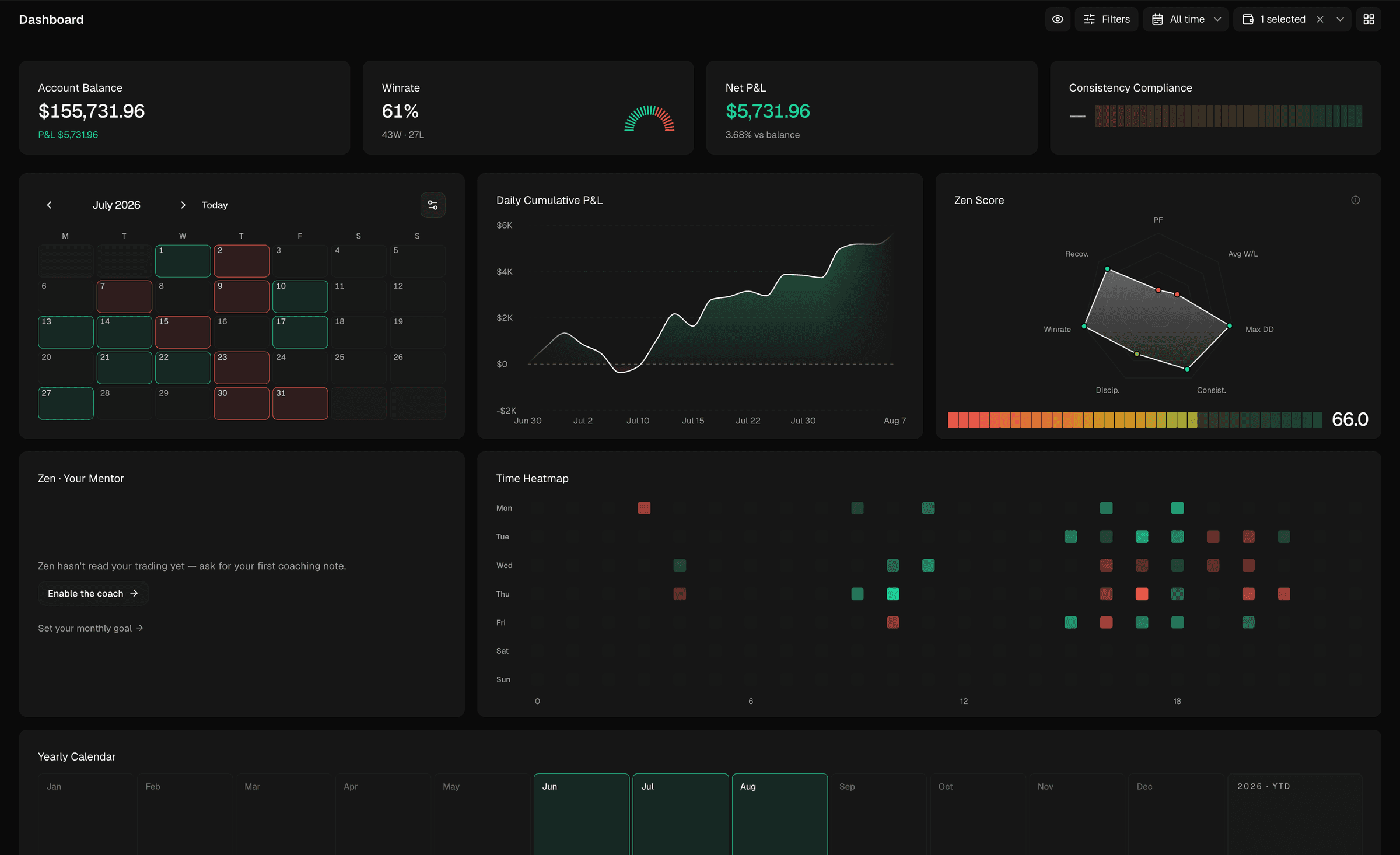Click the $5,731.96 Net P&L value

click(x=768, y=111)
